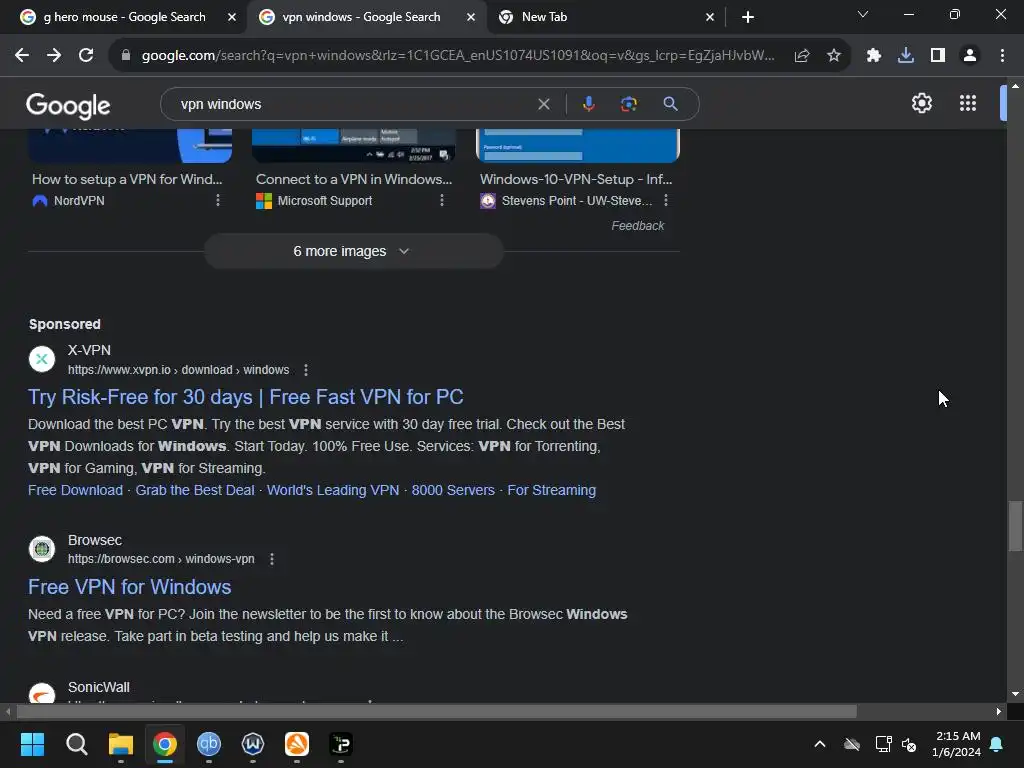Clear the search box text
The width and height of the screenshot is (1024, 768).
[543, 104]
